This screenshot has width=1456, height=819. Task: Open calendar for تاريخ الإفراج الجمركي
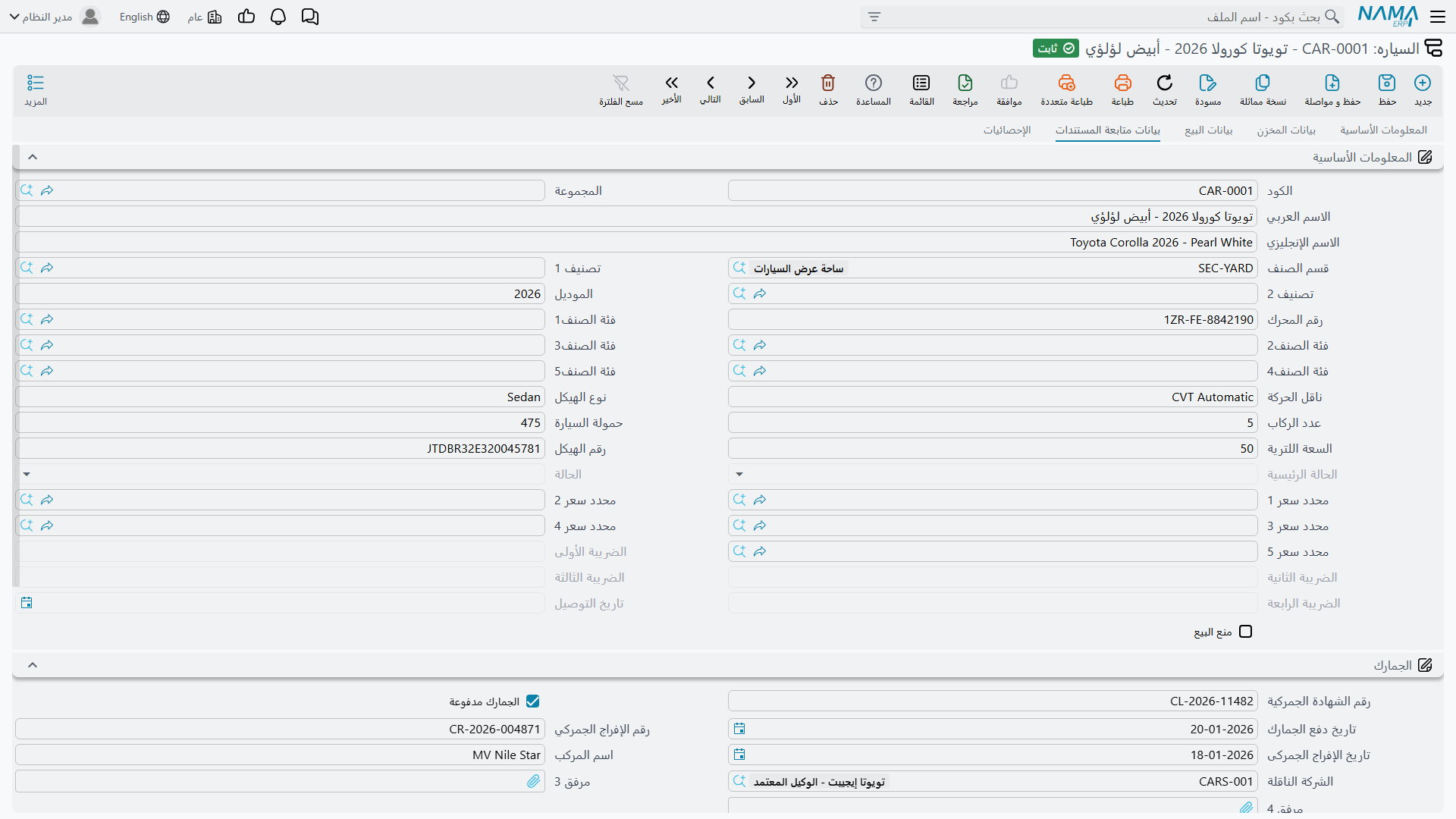tap(739, 755)
